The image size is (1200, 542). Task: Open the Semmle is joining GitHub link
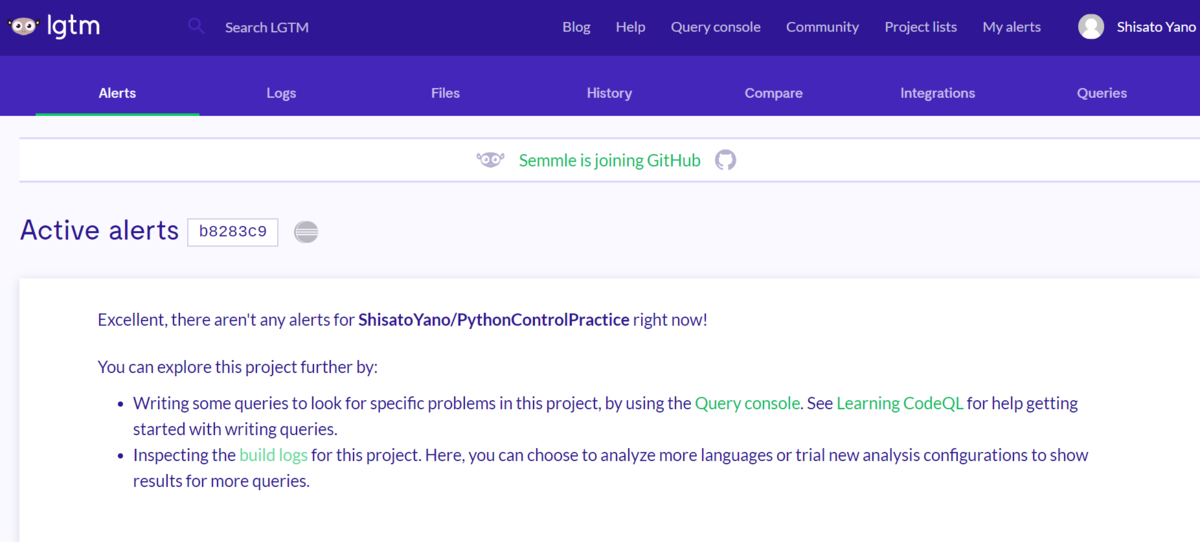pos(610,160)
